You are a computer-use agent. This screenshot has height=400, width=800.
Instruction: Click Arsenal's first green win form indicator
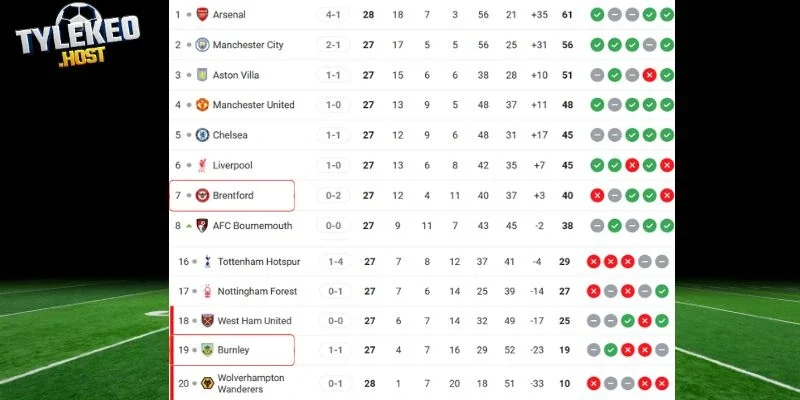[597, 15]
